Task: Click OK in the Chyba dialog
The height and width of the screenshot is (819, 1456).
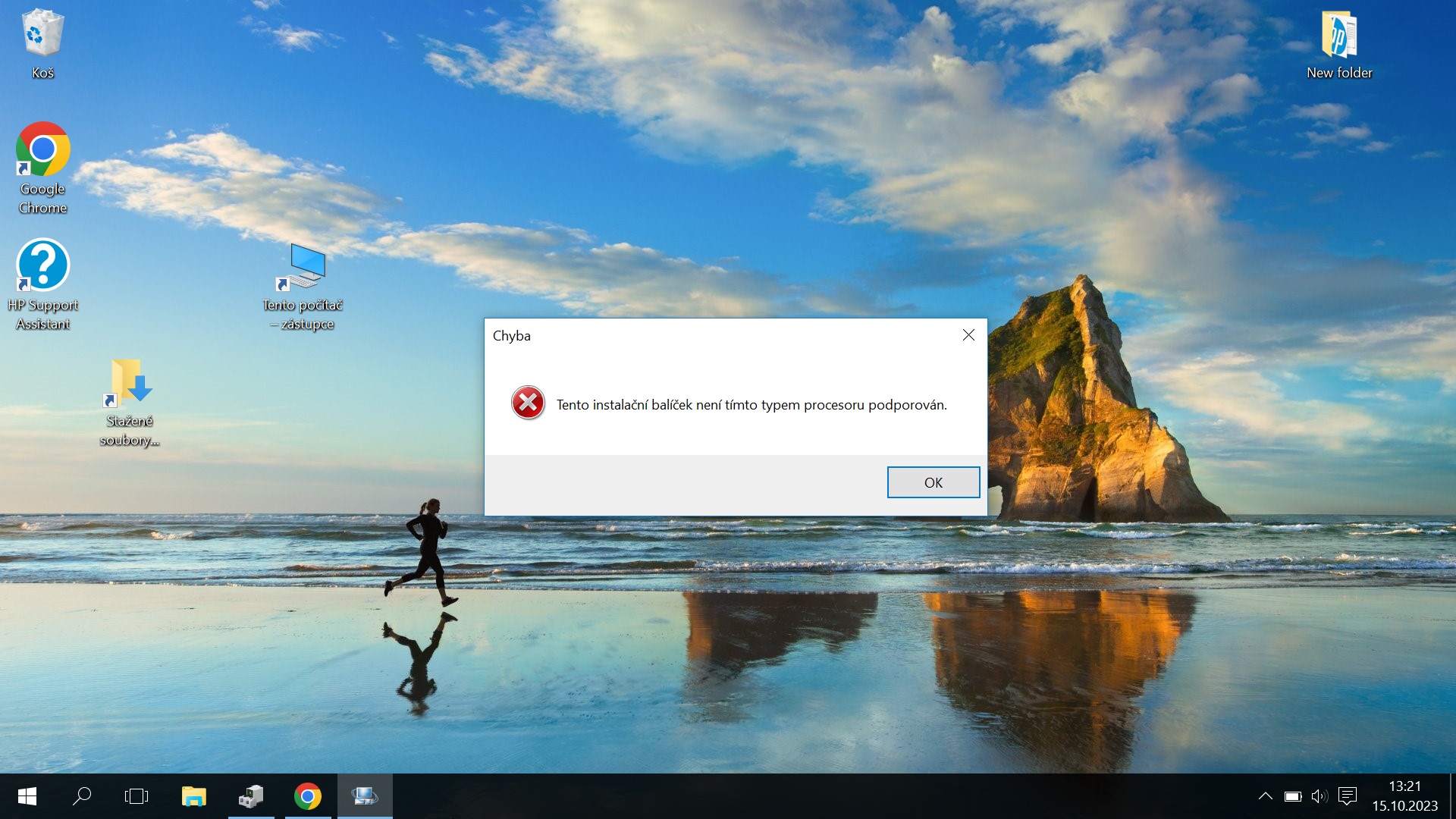Action: pyautogui.click(x=933, y=482)
